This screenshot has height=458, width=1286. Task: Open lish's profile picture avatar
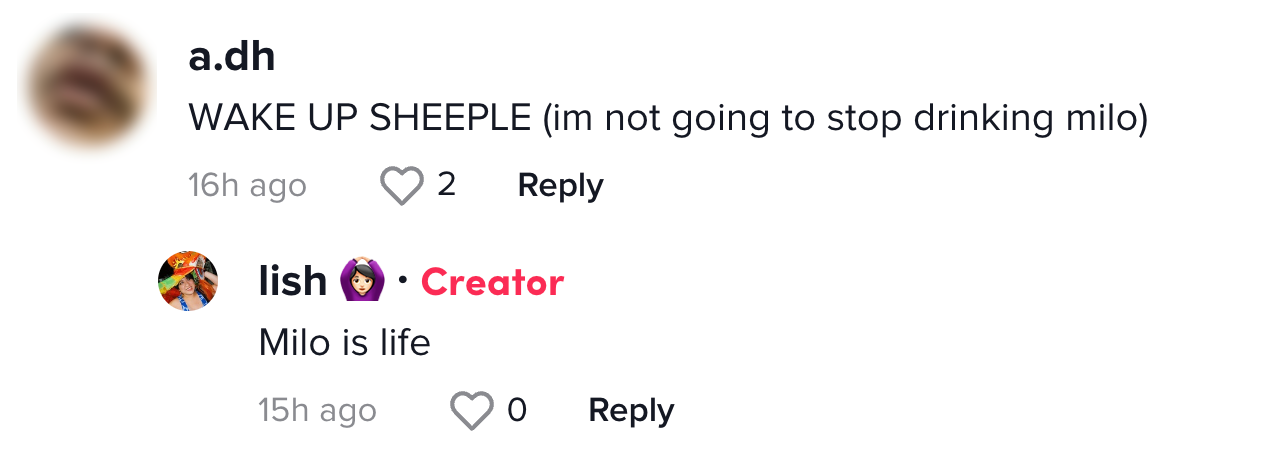click(x=188, y=281)
